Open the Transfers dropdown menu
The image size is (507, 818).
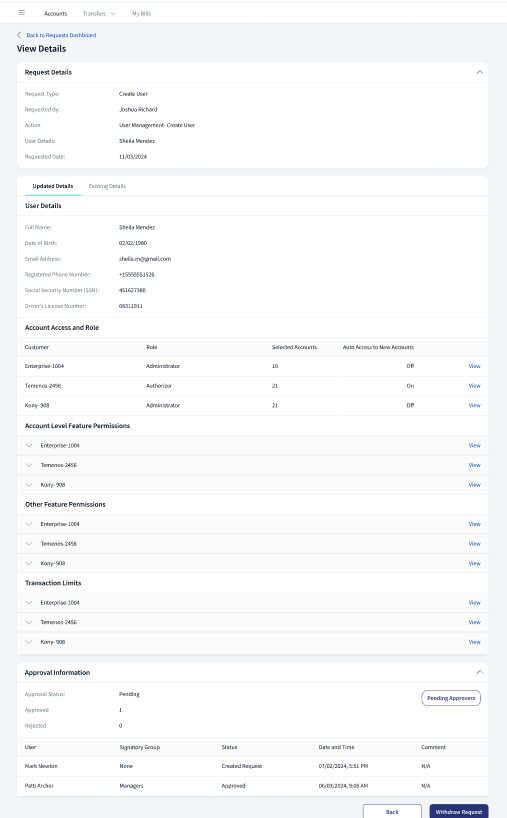(x=99, y=14)
